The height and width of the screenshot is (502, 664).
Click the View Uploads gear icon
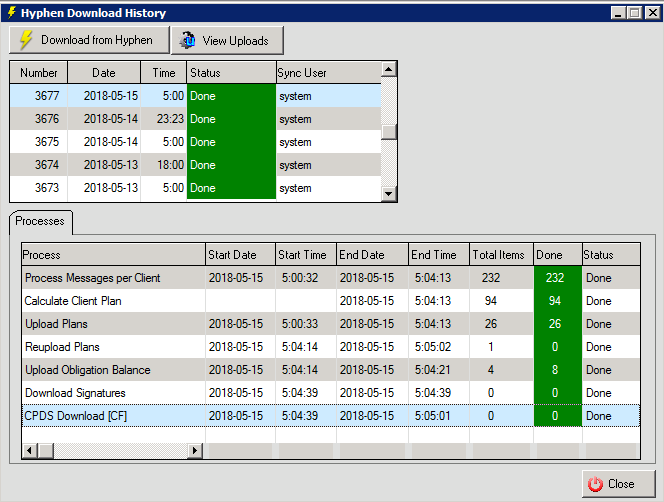(187, 40)
